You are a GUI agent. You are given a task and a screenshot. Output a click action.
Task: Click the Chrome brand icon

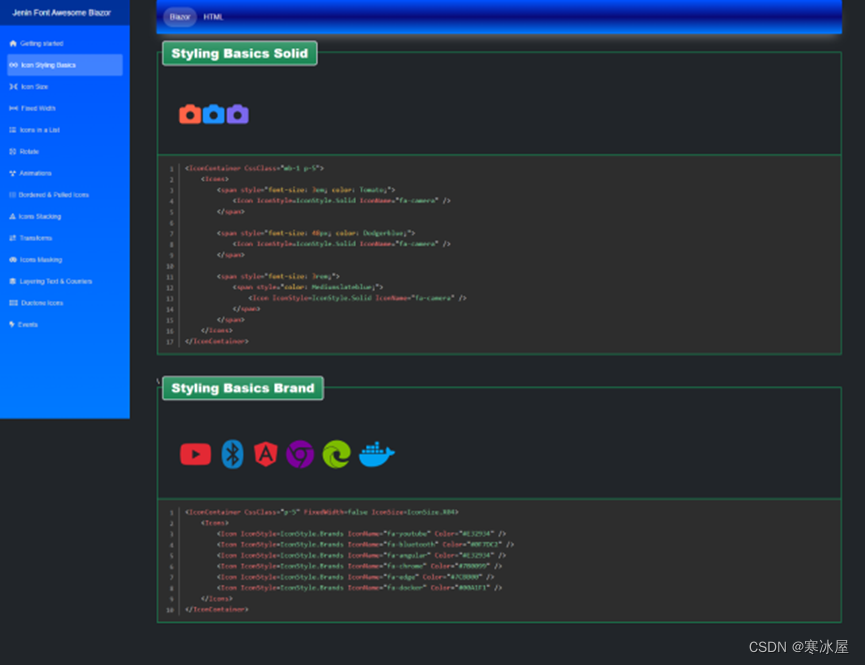click(x=301, y=454)
